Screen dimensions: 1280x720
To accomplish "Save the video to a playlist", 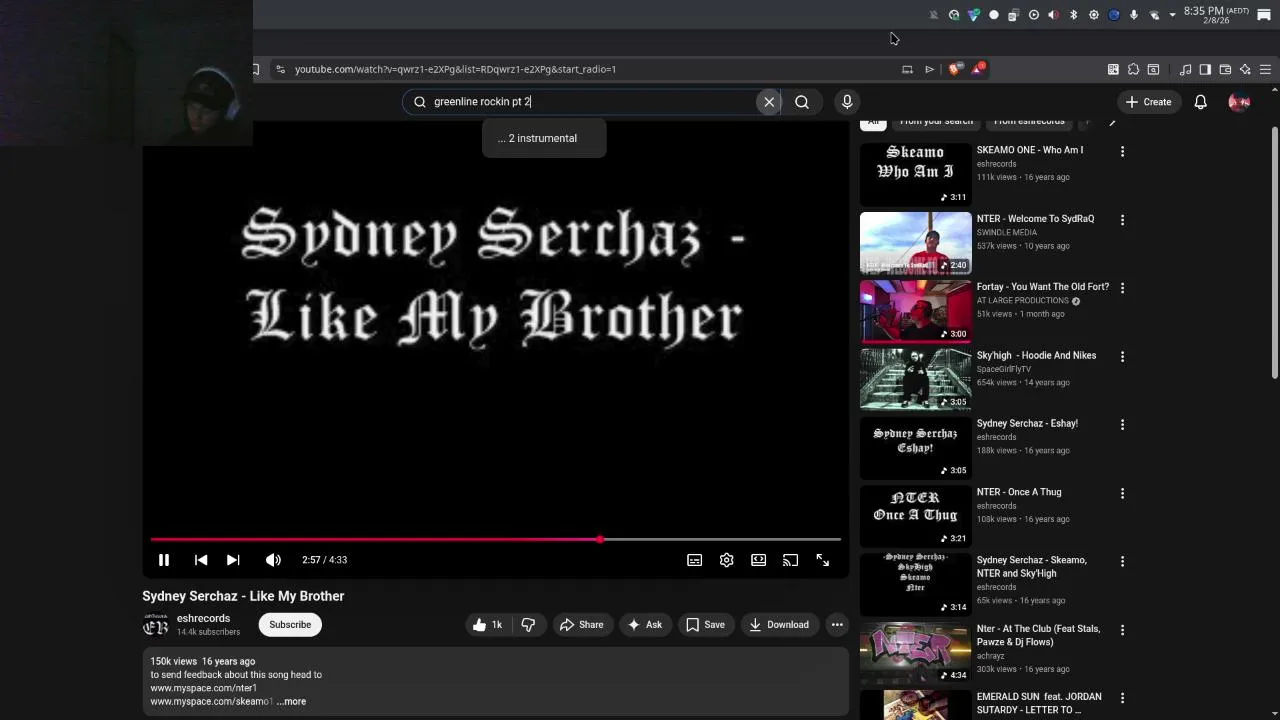I will click(x=705, y=625).
